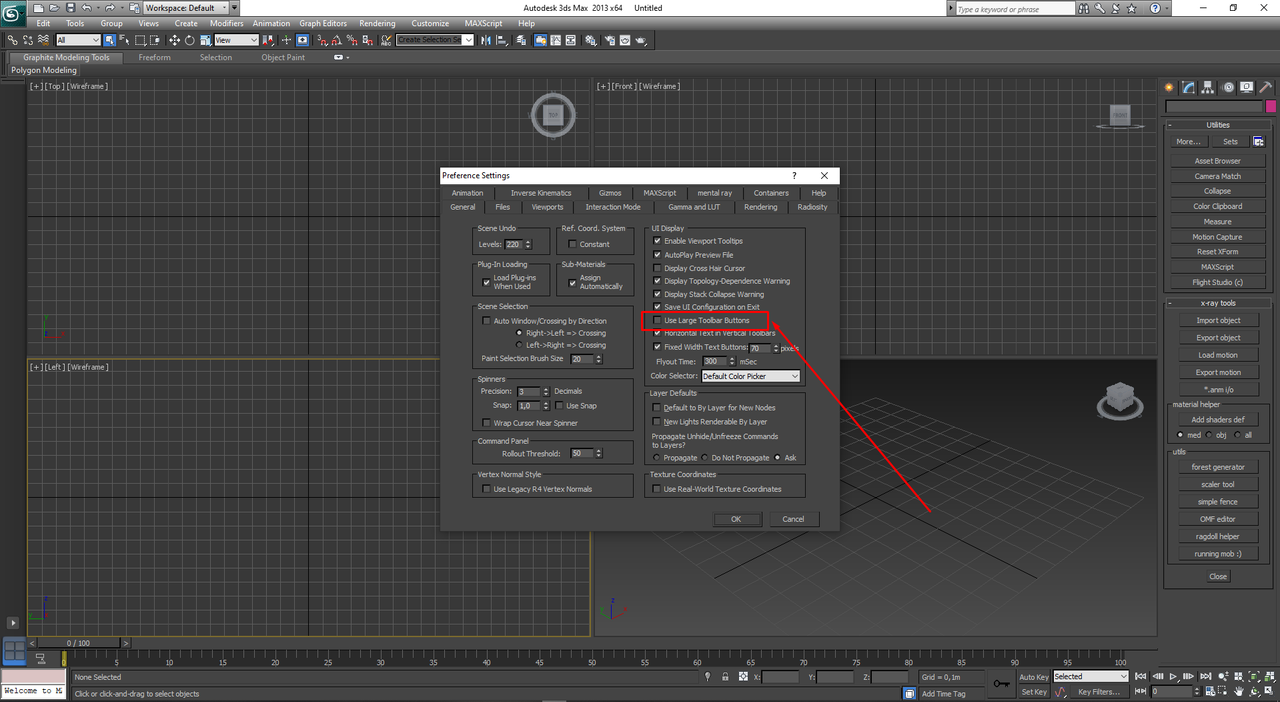This screenshot has width=1280, height=702.
Task: Toggle Load Plug-ins When Used checkbox
Action: coord(486,282)
